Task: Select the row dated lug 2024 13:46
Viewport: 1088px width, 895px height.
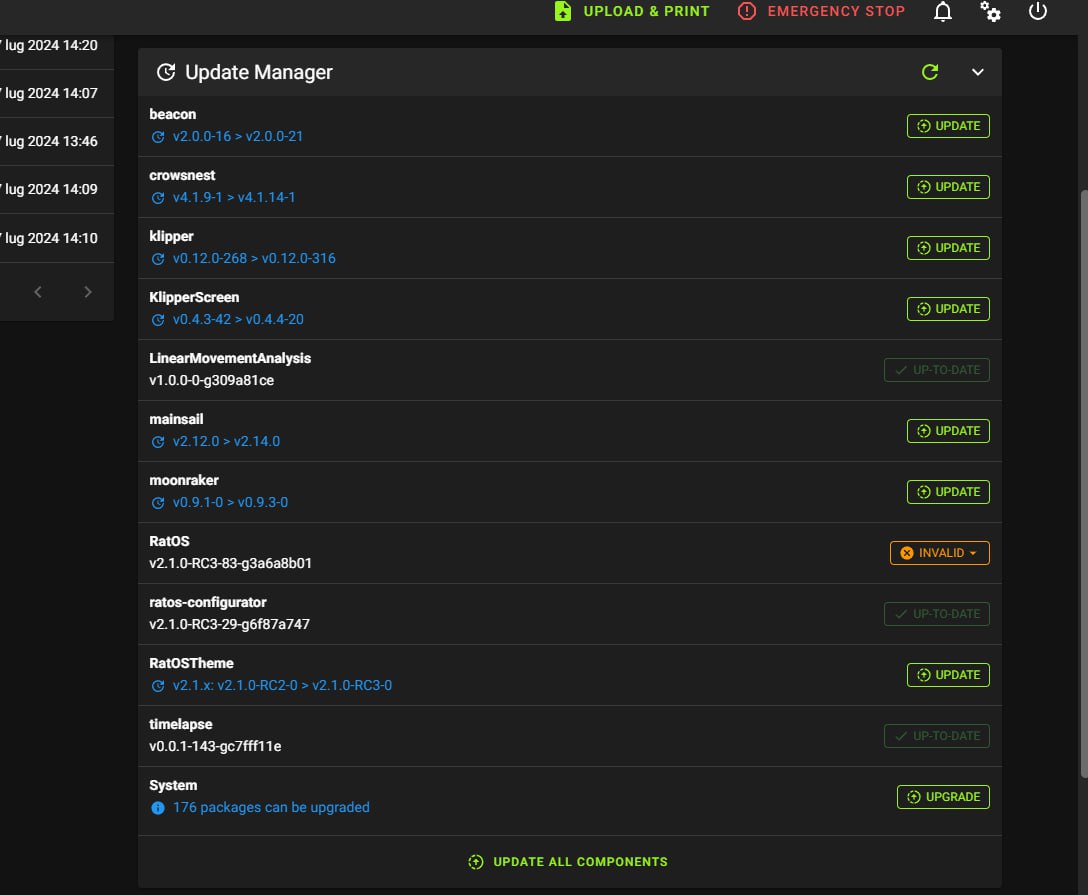Action: pos(57,142)
